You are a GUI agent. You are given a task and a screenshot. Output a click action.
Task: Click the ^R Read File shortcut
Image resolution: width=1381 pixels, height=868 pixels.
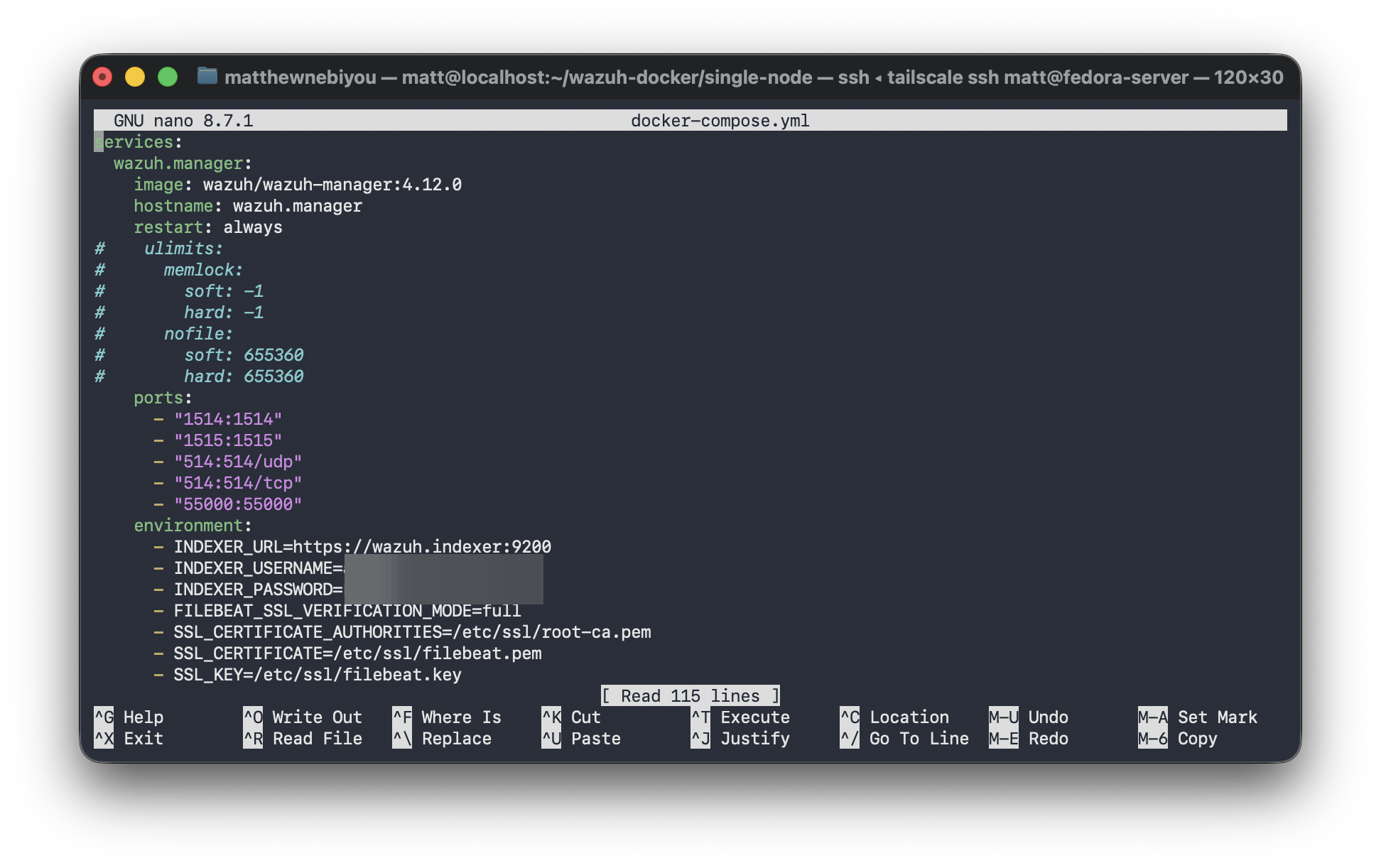click(303, 739)
